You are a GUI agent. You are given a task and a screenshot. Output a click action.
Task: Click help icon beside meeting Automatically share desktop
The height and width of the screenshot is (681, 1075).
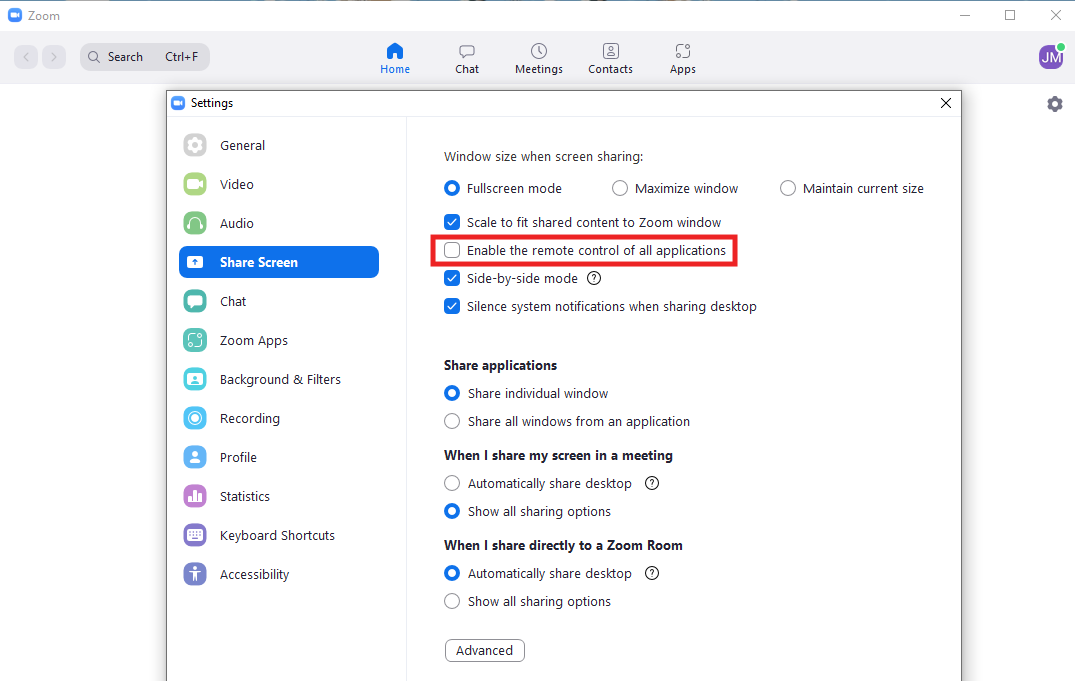(x=652, y=483)
